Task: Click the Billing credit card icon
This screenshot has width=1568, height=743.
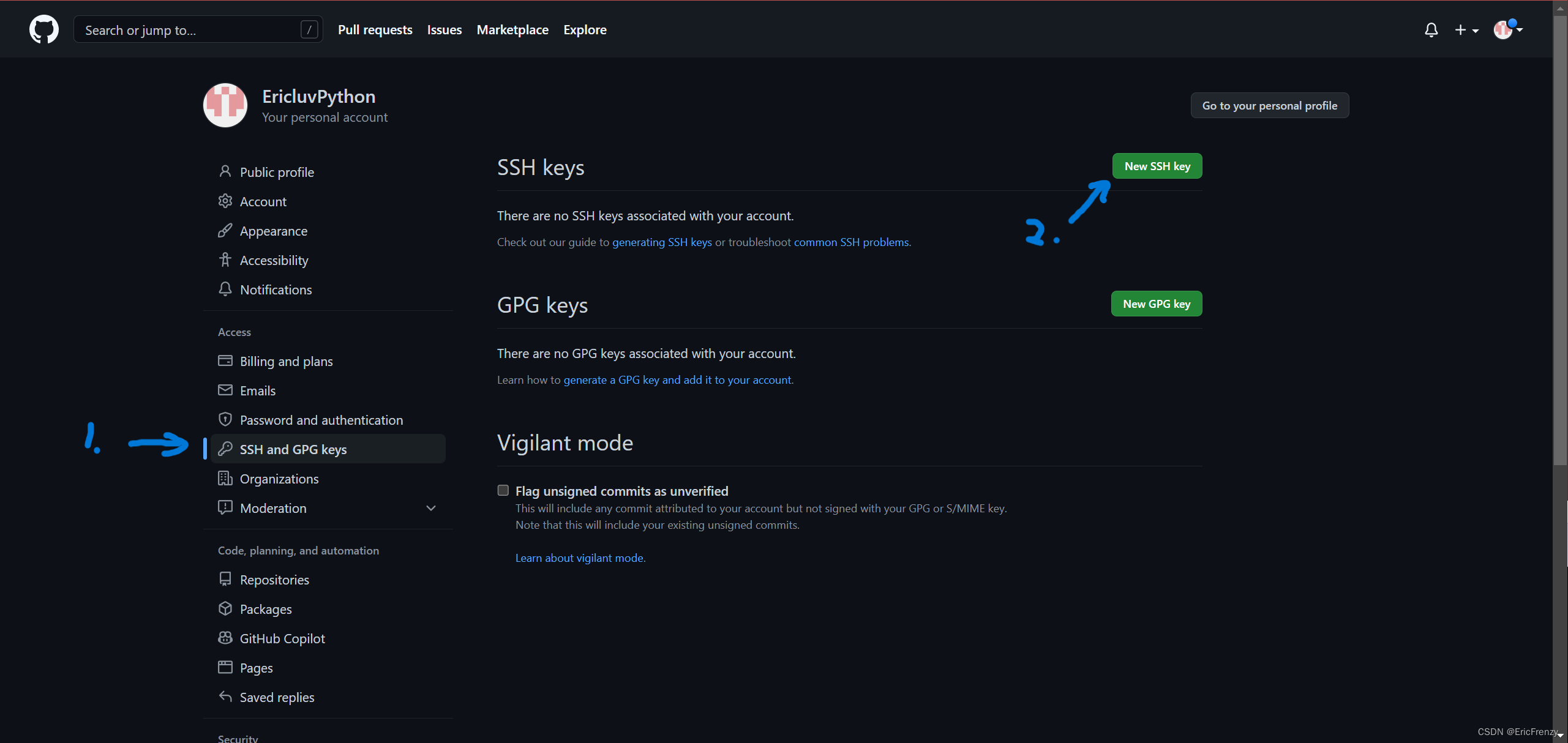Action: (225, 360)
